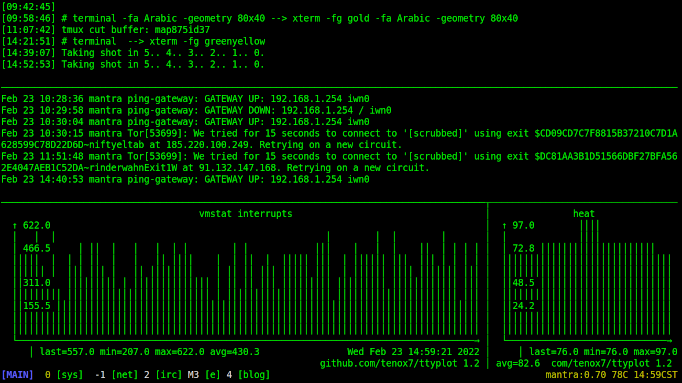Click the niftyeltab at 185.220.100.249 line
The width and height of the screenshot is (682, 383).
202,145
